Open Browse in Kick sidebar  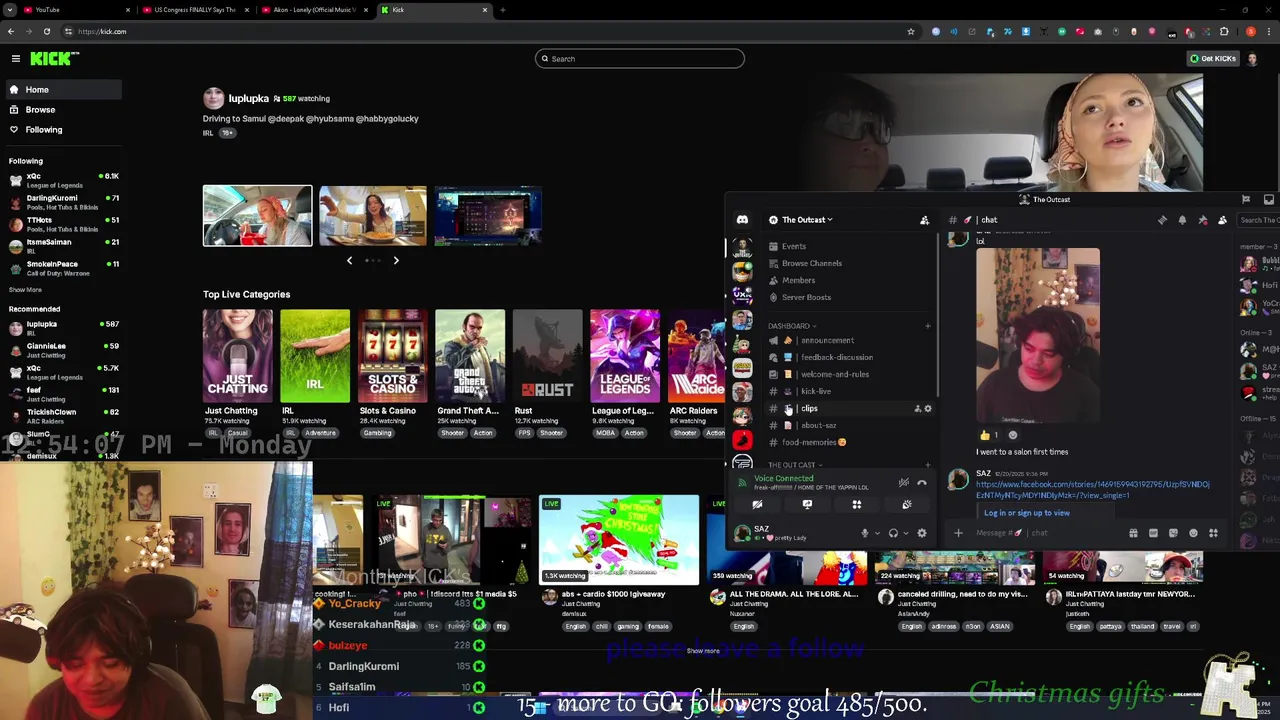click(62, 110)
